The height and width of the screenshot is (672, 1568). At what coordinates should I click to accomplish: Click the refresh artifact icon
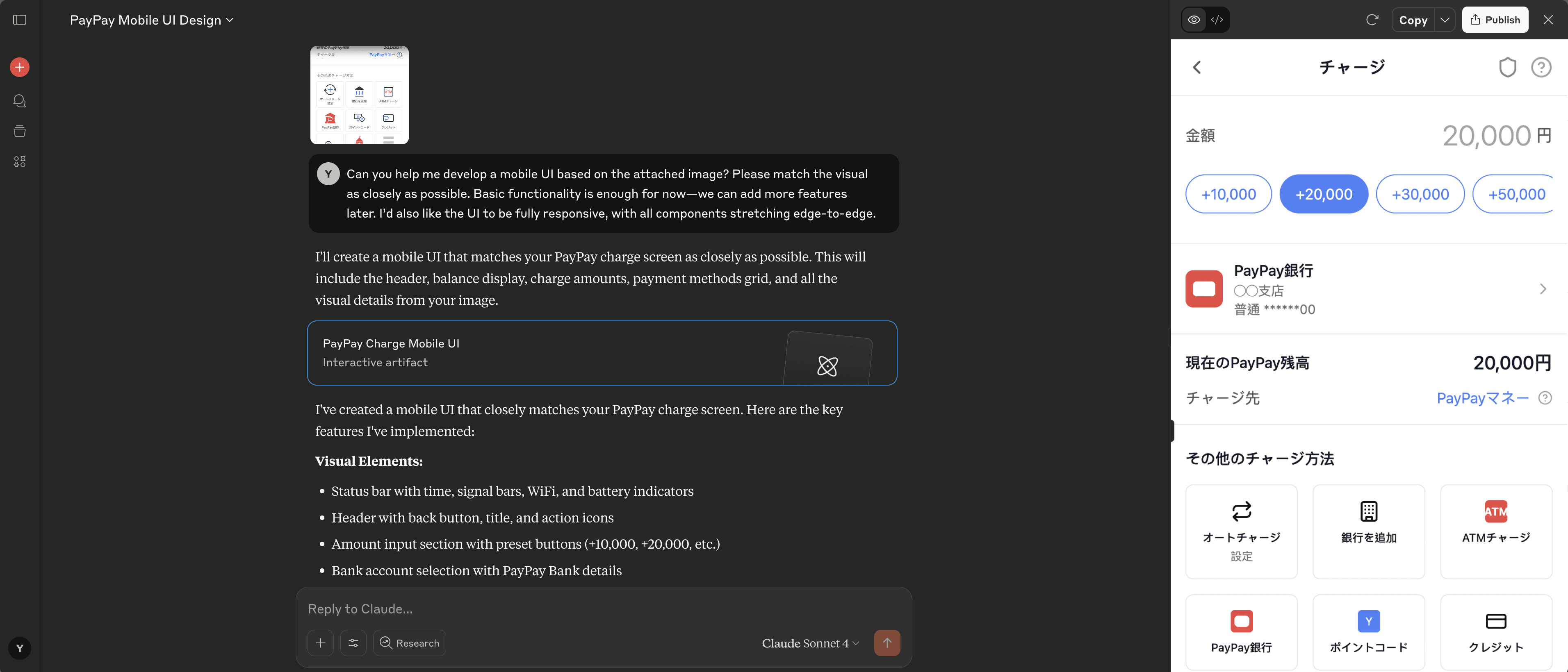tap(1372, 20)
